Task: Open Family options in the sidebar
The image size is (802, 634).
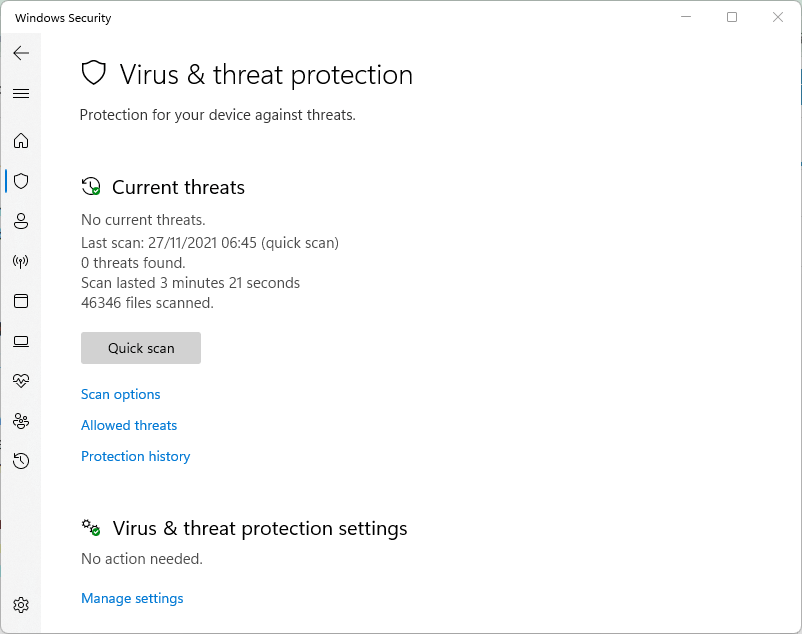Action: click(21, 421)
